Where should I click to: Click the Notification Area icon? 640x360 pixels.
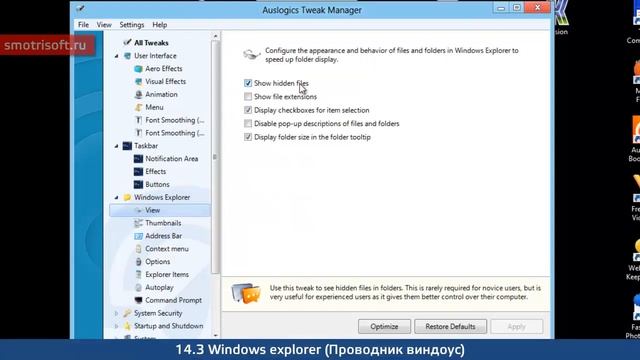138,159
